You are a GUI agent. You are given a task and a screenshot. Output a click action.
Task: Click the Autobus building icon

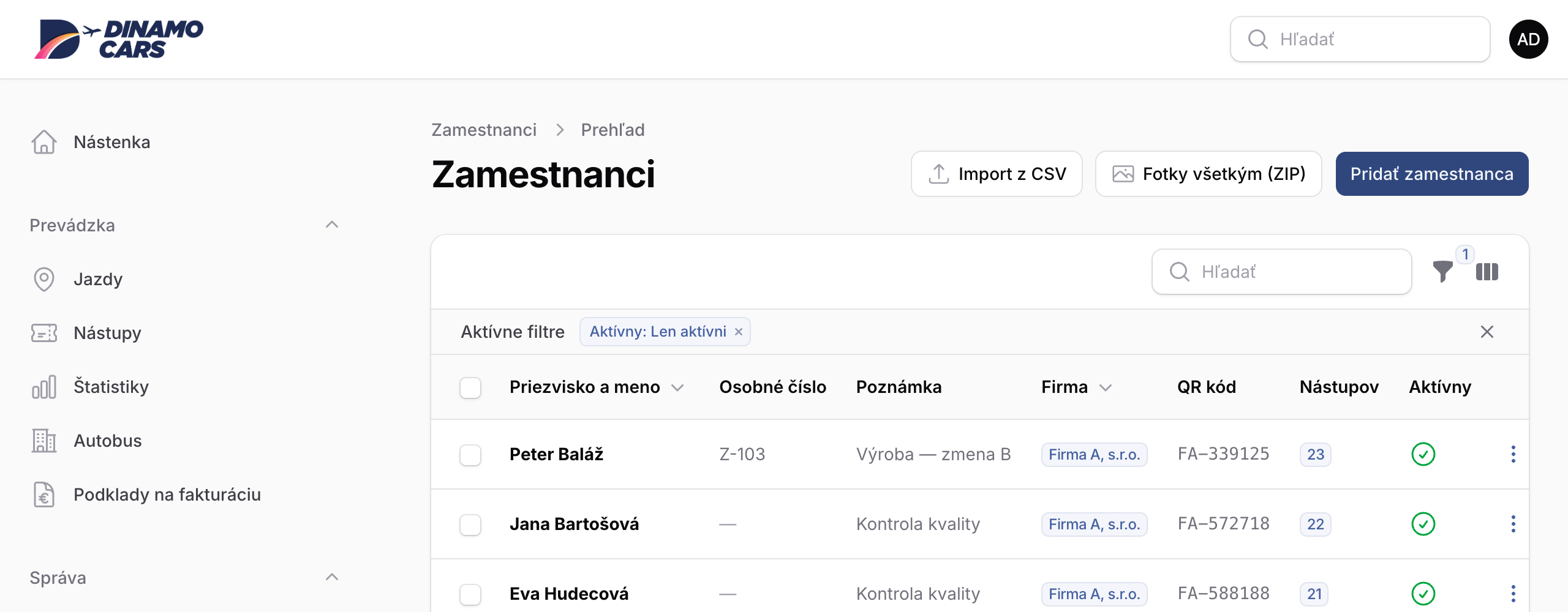(44, 441)
